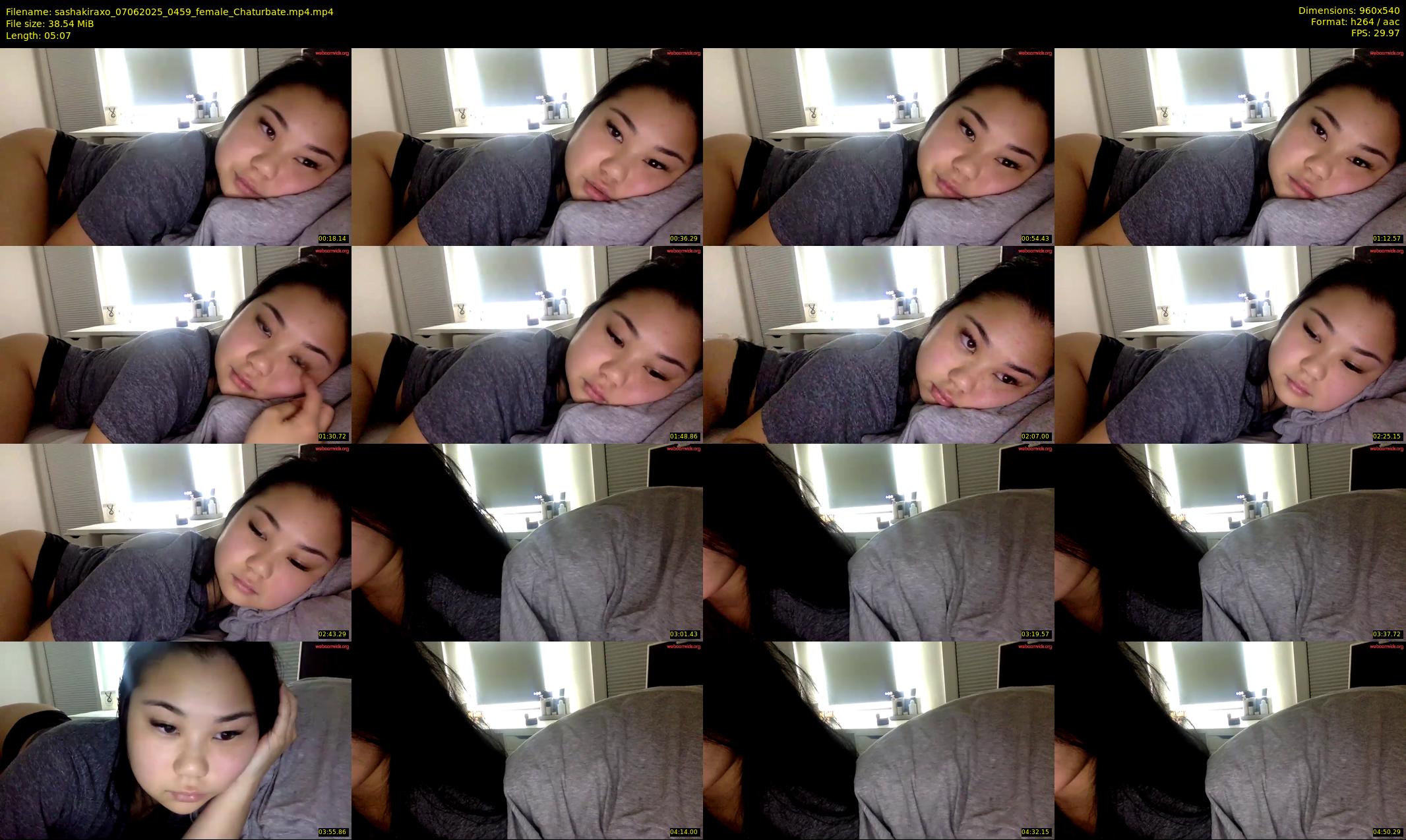Select the thumbnail at 01:30.72
This screenshot has width=1406, height=840.
[x=175, y=344]
